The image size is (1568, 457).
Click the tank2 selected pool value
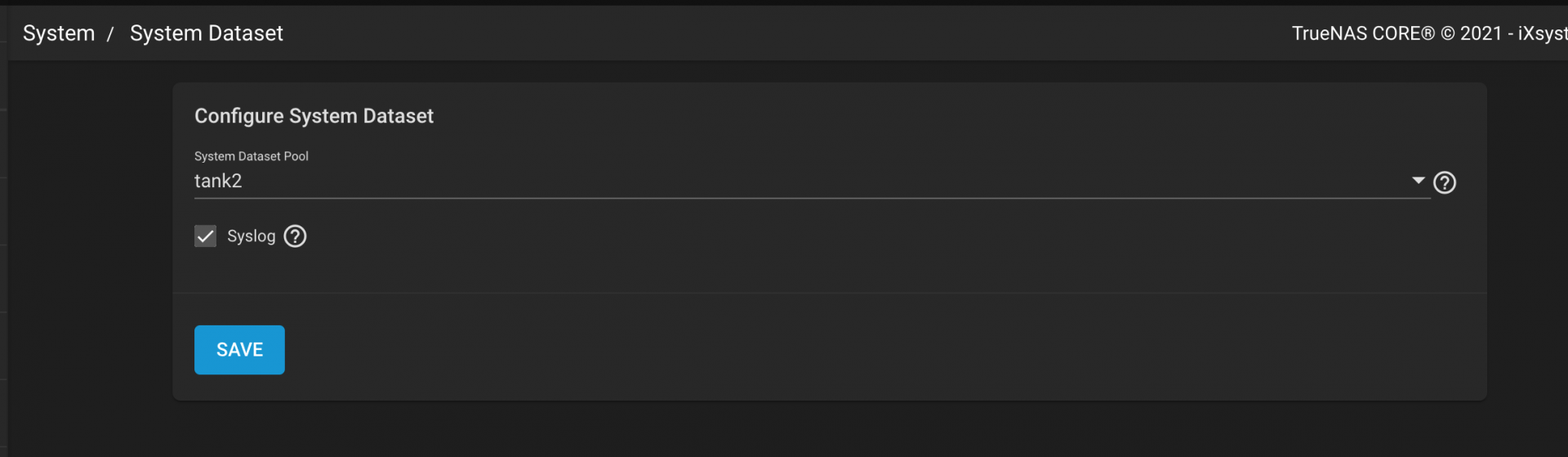(x=218, y=181)
